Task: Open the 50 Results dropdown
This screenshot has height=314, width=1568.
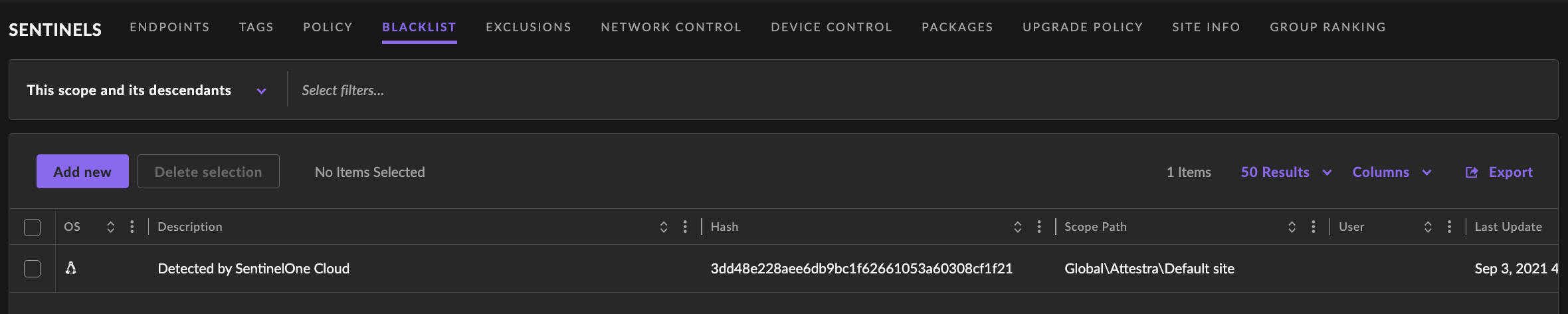Action: coord(1286,172)
